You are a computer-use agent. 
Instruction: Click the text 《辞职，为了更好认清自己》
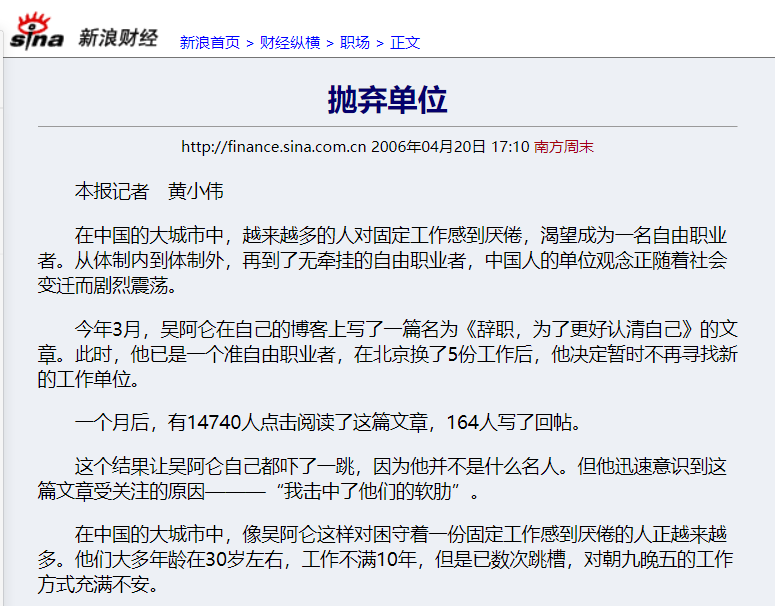pyautogui.click(x=581, y=329)
